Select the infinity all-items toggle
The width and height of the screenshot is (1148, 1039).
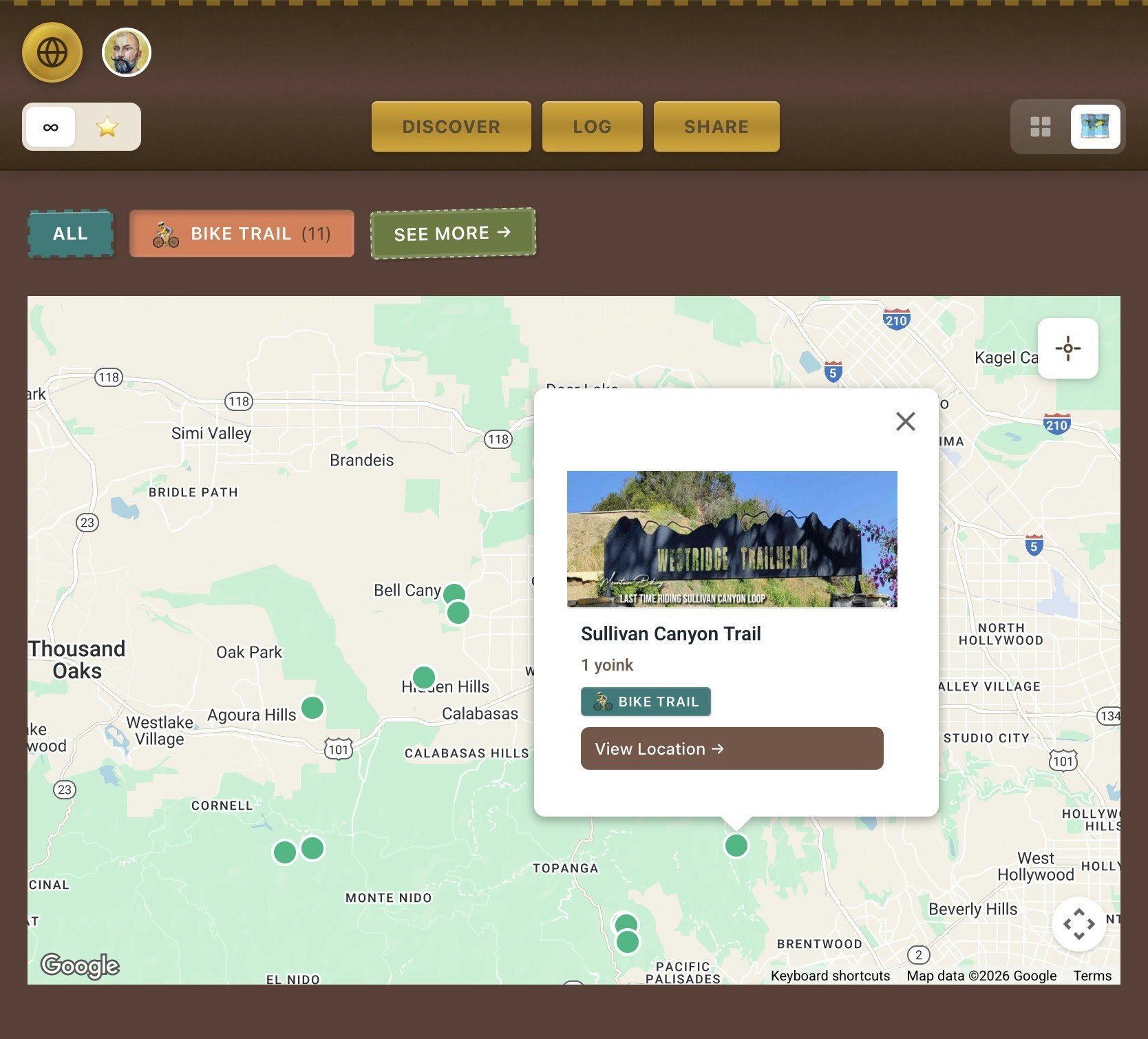click(x=50, y=127)
